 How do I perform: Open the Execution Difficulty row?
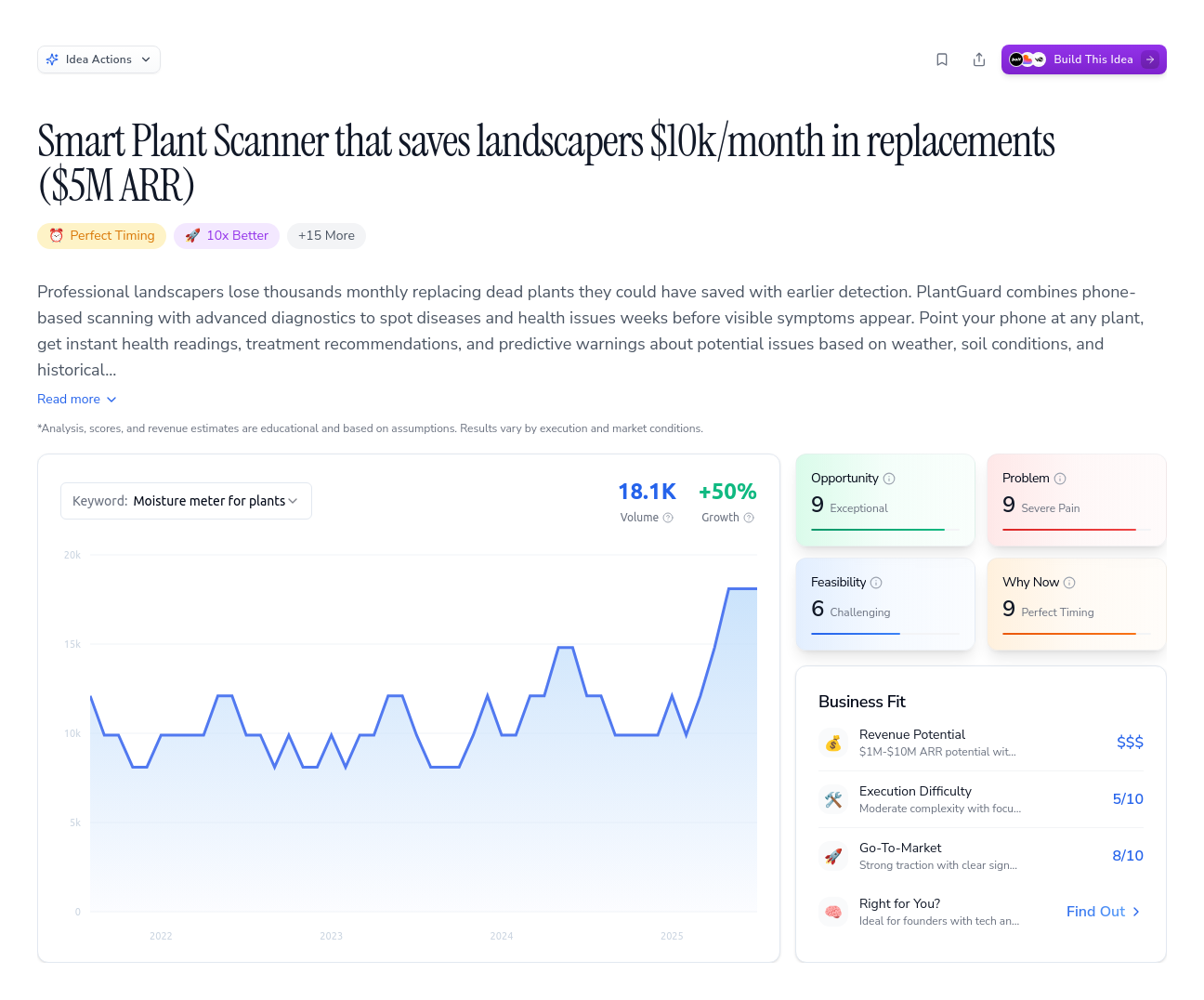tap(981, 799)
